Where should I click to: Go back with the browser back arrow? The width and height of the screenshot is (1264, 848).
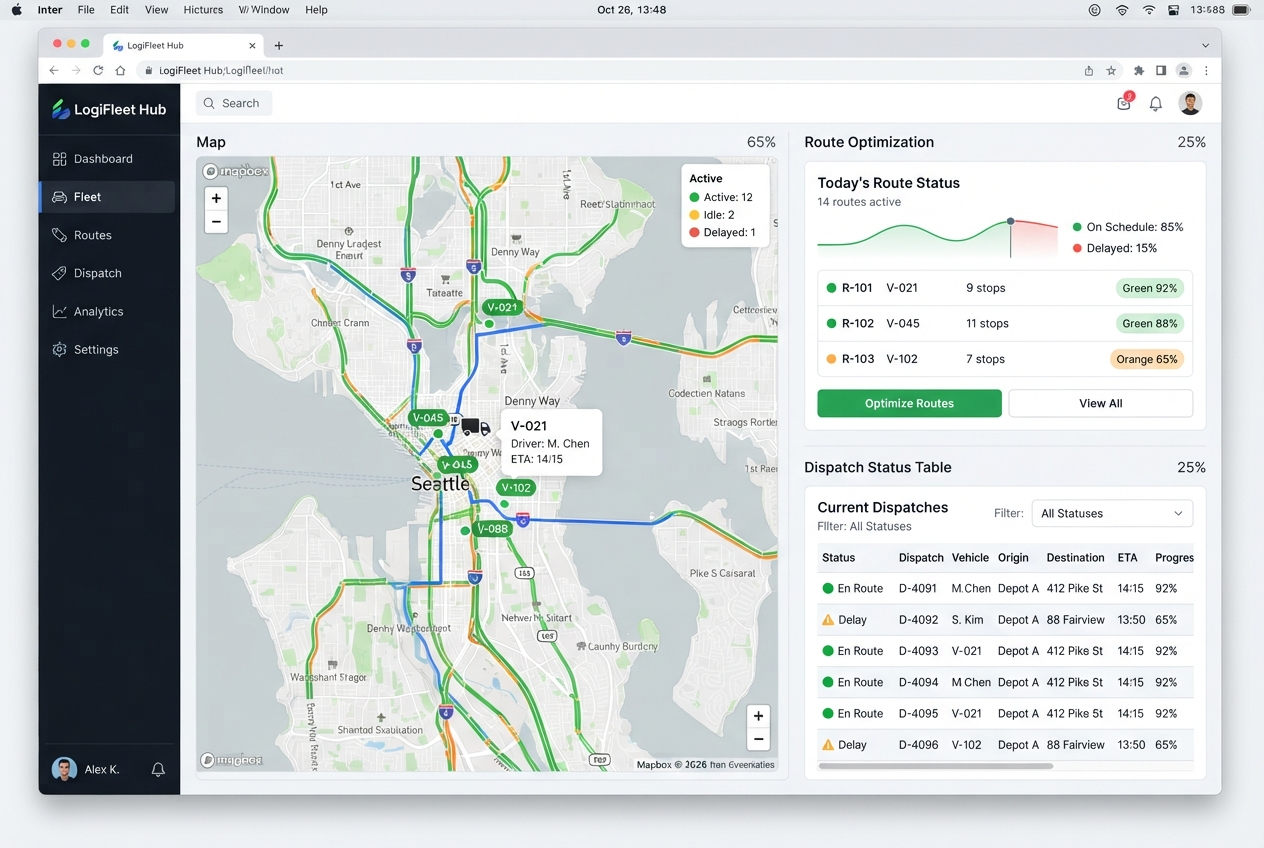coord(54,71)
